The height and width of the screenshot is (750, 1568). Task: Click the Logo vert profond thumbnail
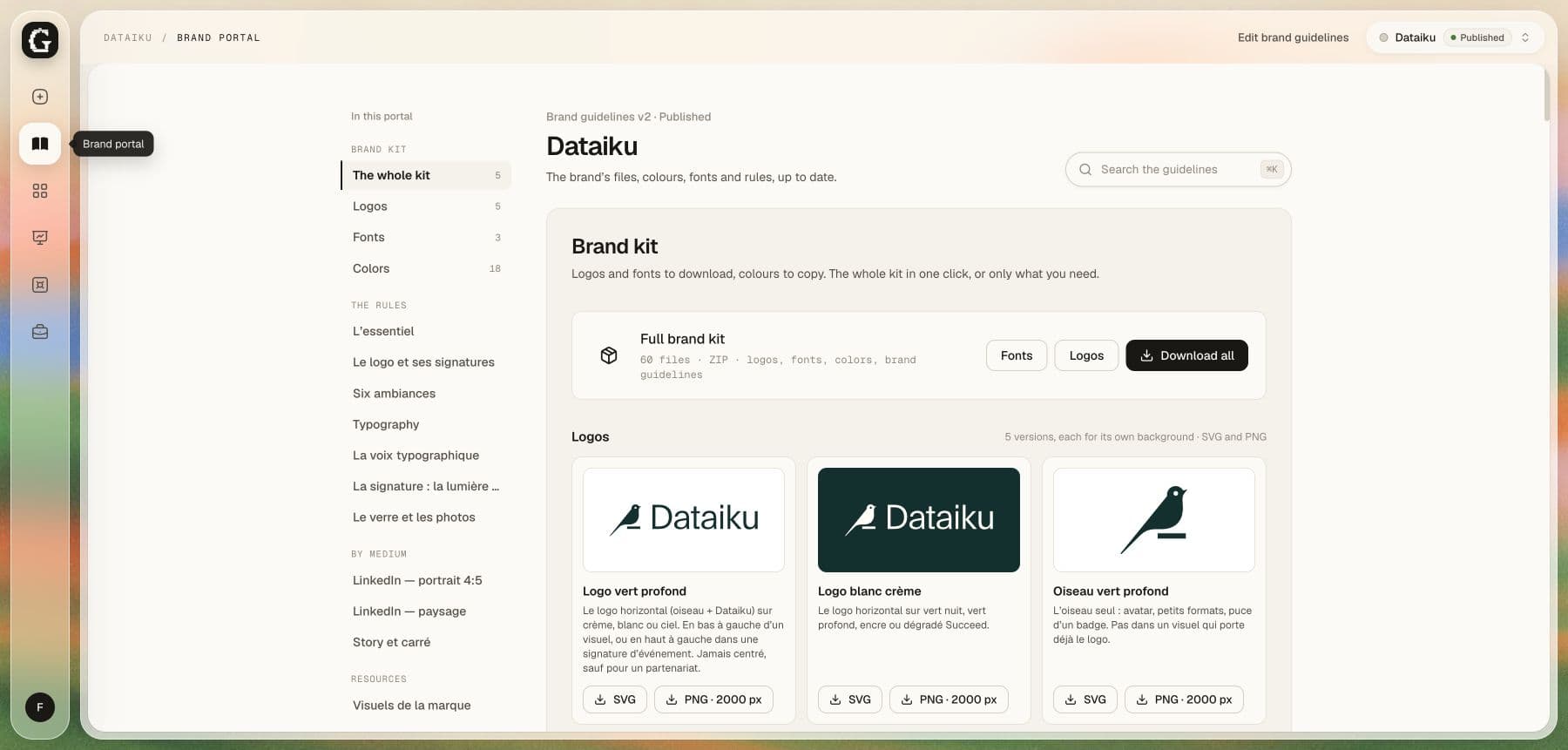(684, 520)
